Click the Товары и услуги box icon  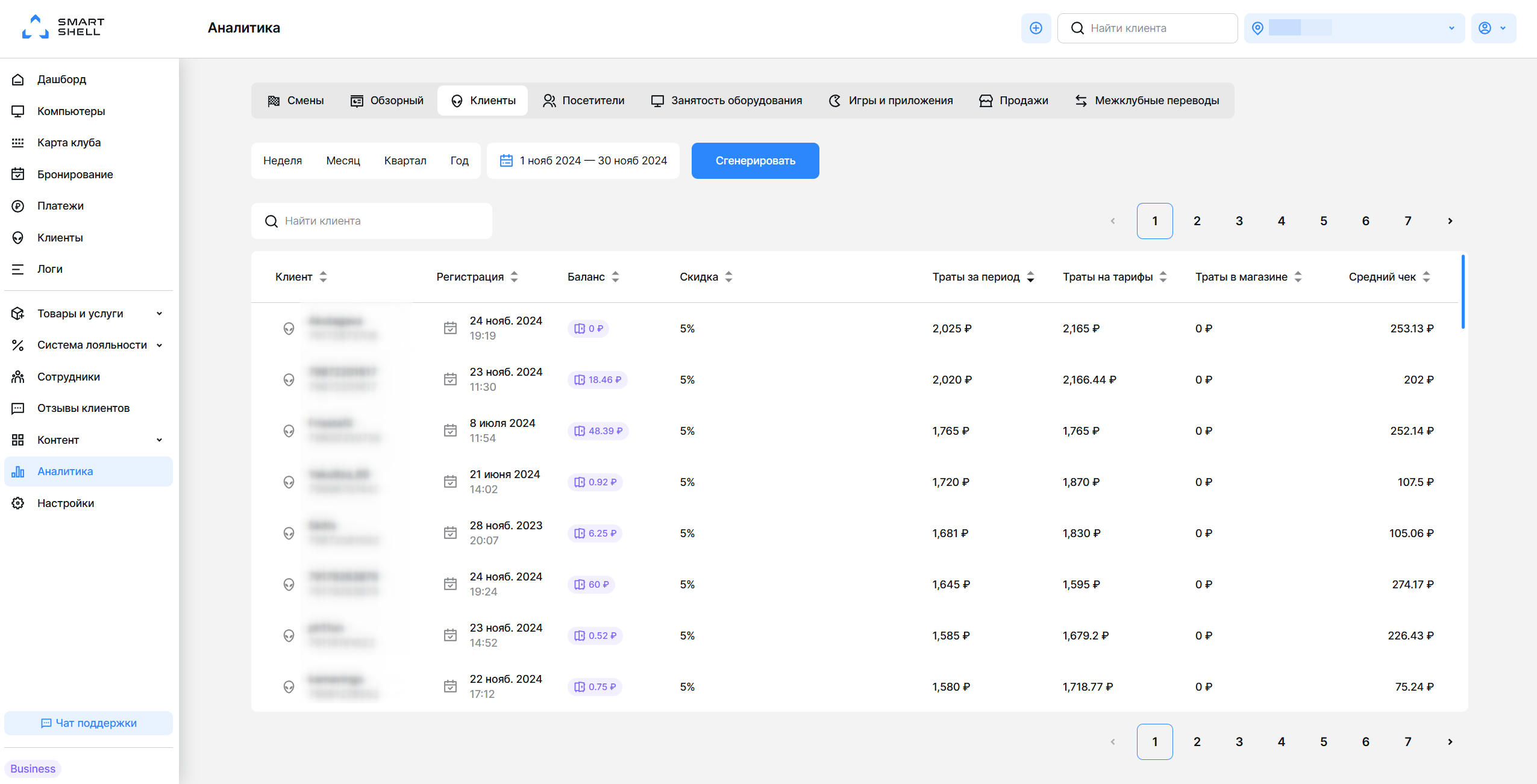coord(18,313)
